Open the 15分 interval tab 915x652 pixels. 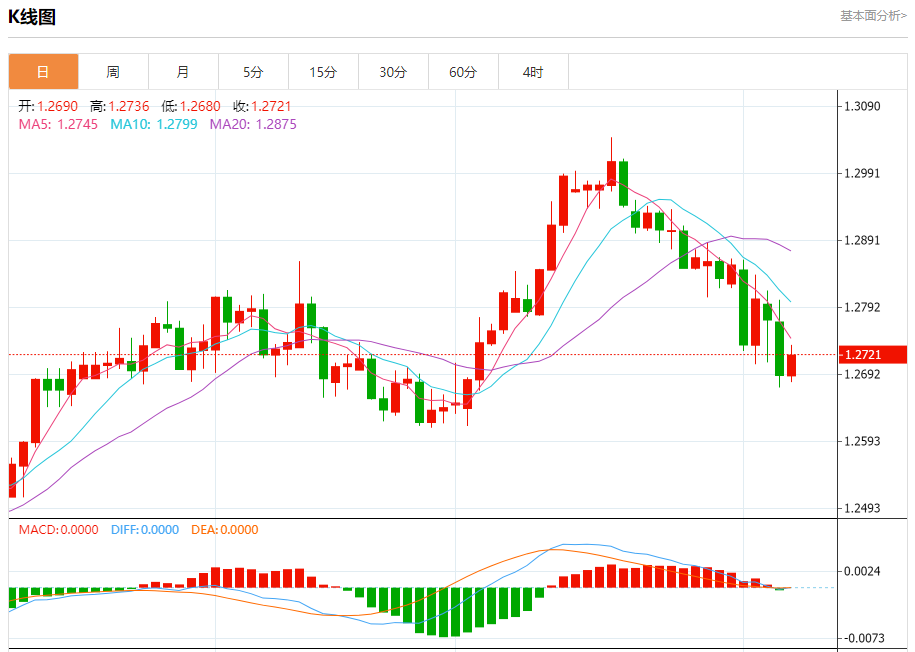[x=323, y=72]
